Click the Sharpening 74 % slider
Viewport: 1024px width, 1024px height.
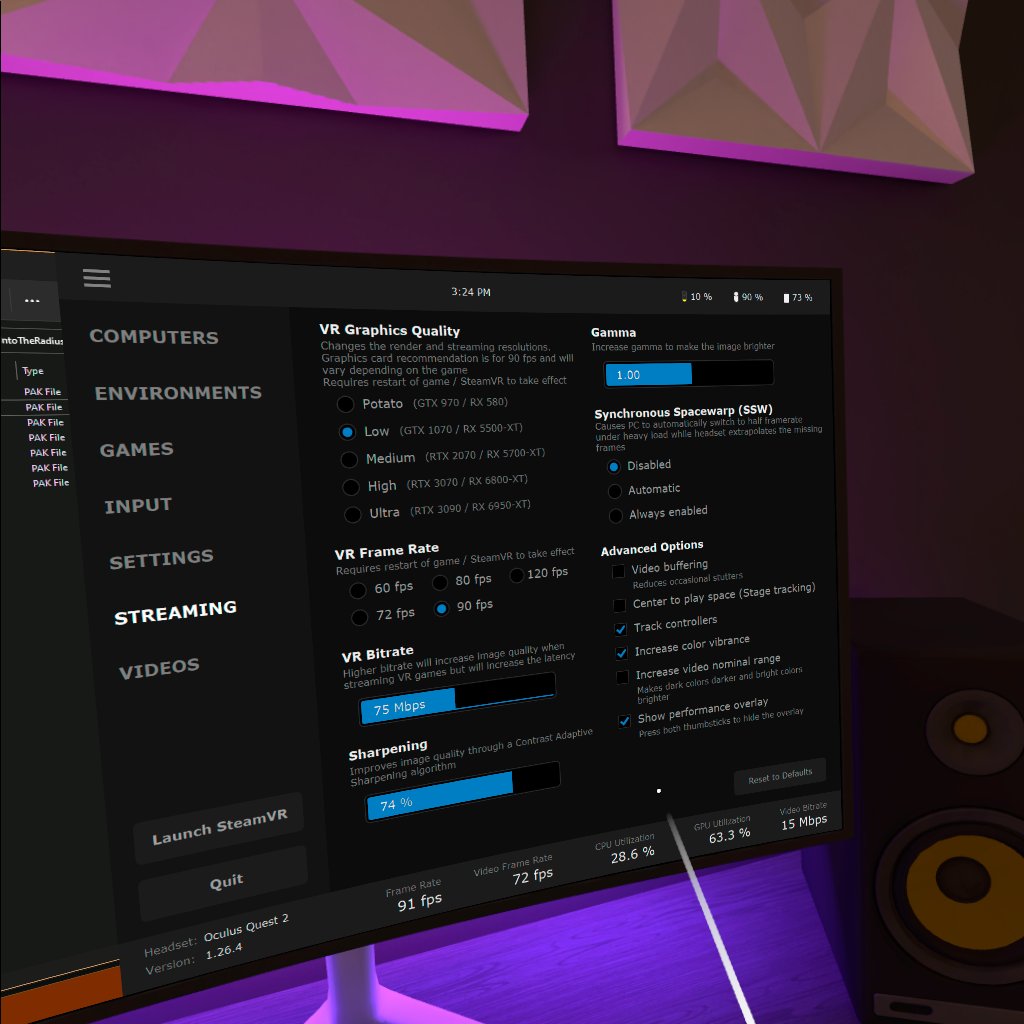click(463, 791)
